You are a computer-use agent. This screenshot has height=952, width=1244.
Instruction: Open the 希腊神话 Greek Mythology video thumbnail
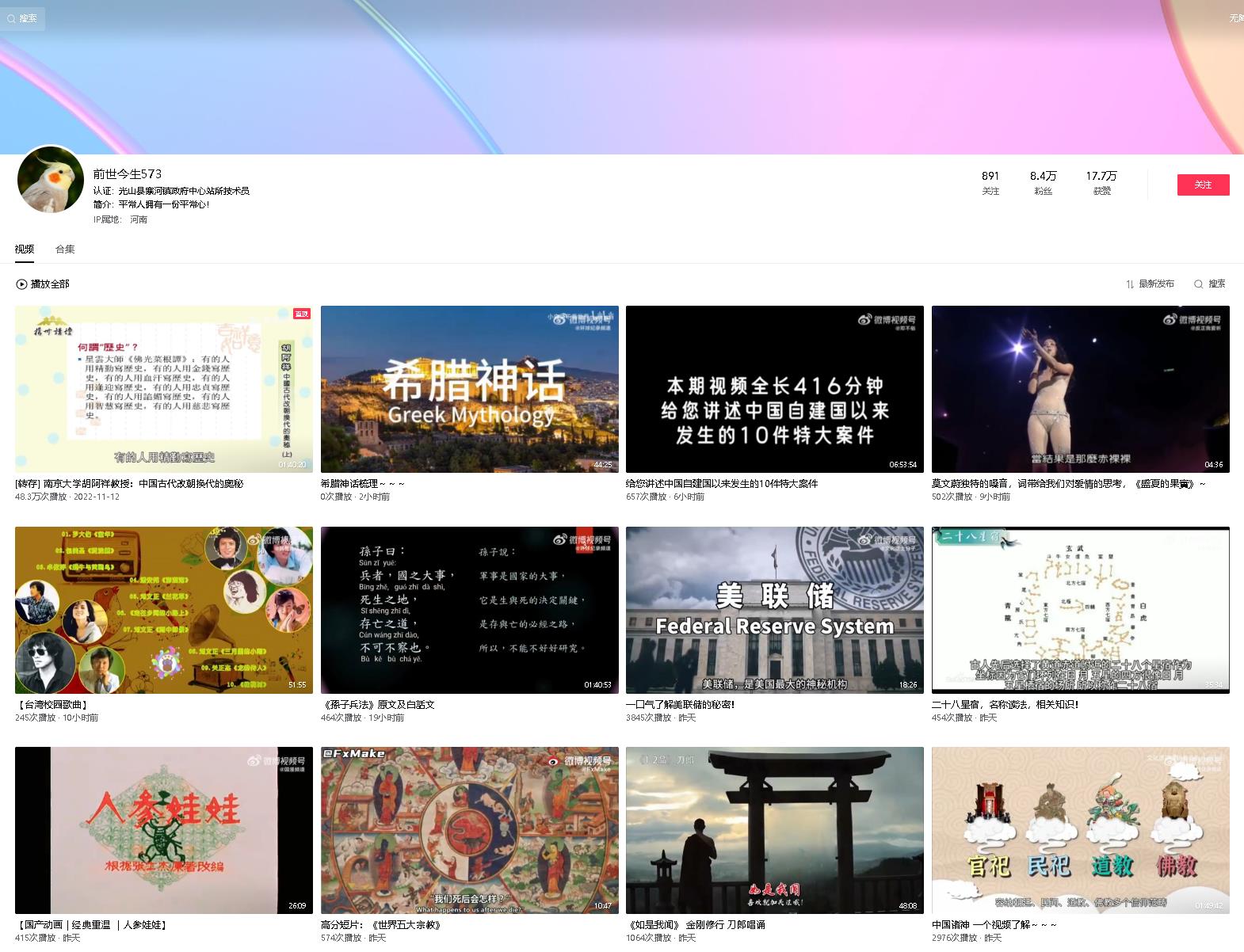click(x=469, y=389)
